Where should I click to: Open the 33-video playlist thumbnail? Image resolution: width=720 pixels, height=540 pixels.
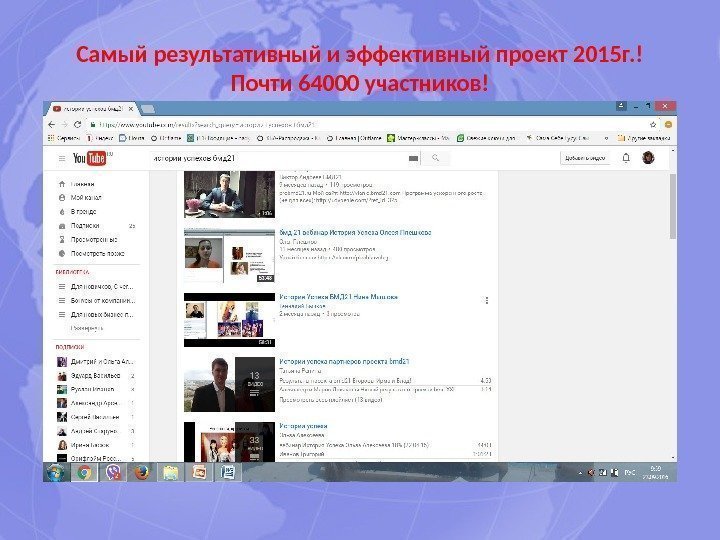(x=229, y=442)
